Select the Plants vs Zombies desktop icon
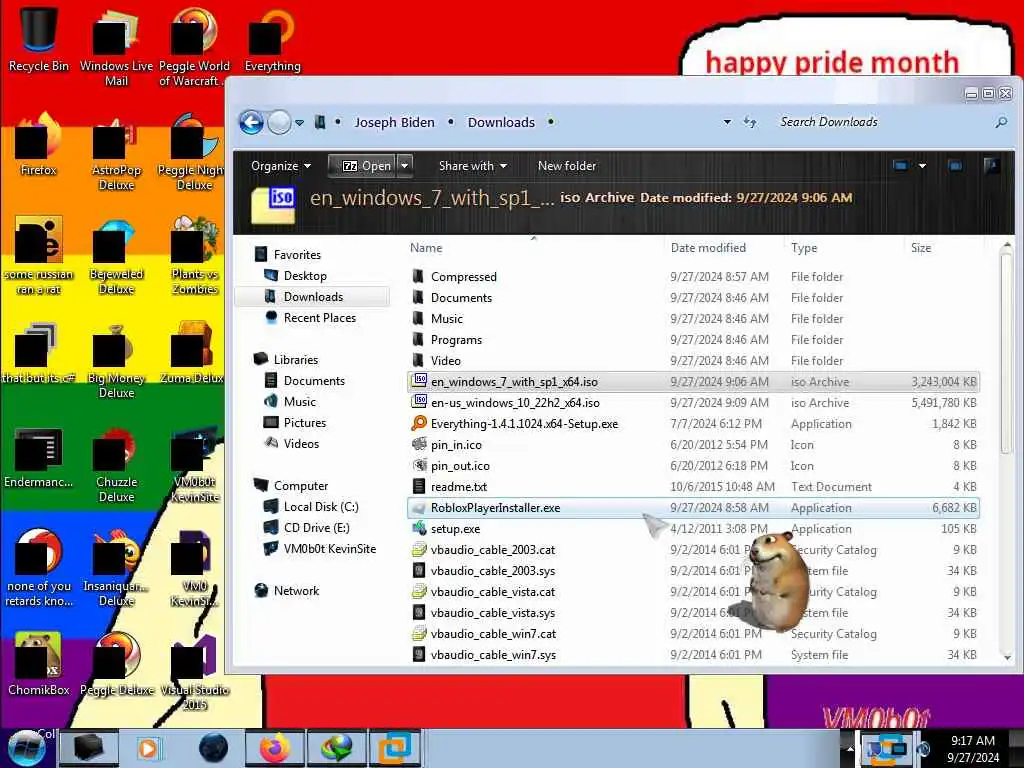Viewport: 1024px width, 768px height. [x=195, y=256]
